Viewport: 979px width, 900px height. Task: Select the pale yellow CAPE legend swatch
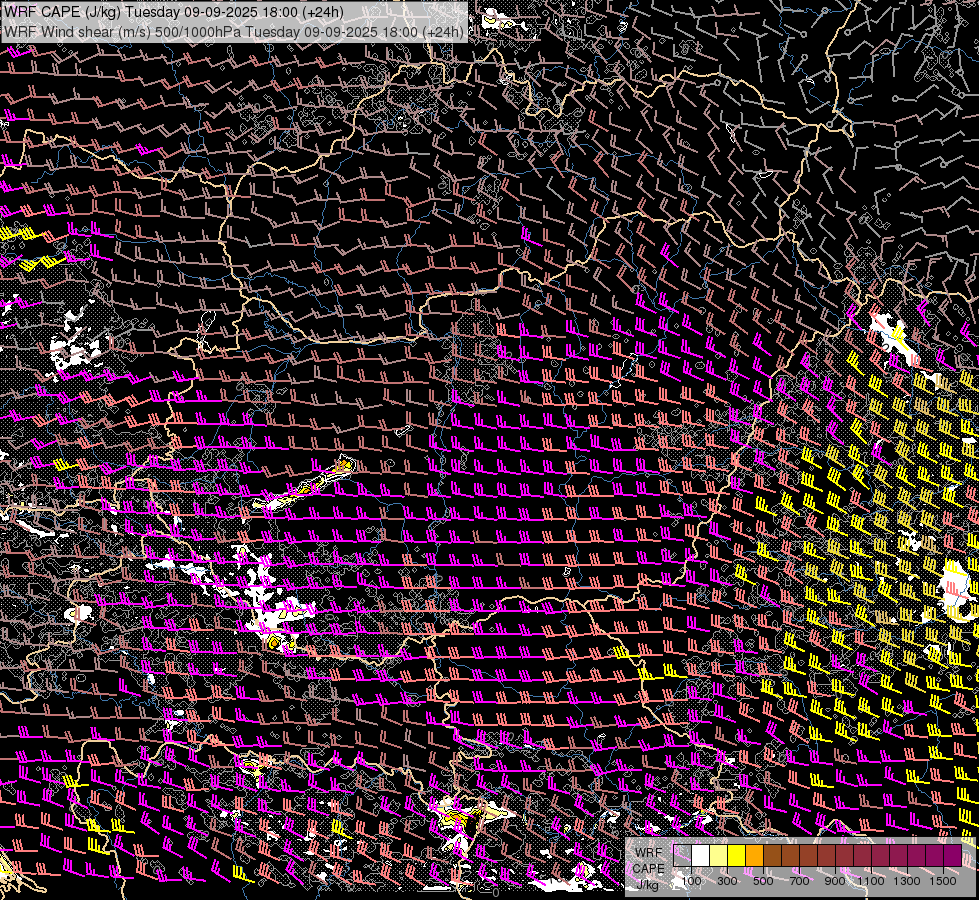tap(719, 855)
